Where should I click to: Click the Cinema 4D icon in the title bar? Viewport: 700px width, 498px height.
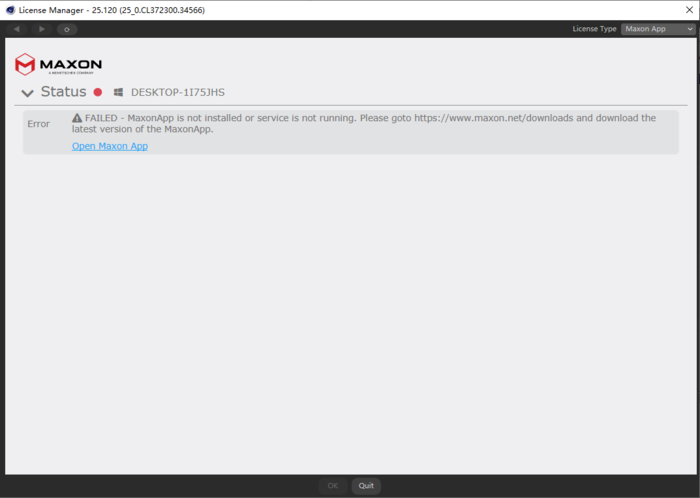point(9,9)
